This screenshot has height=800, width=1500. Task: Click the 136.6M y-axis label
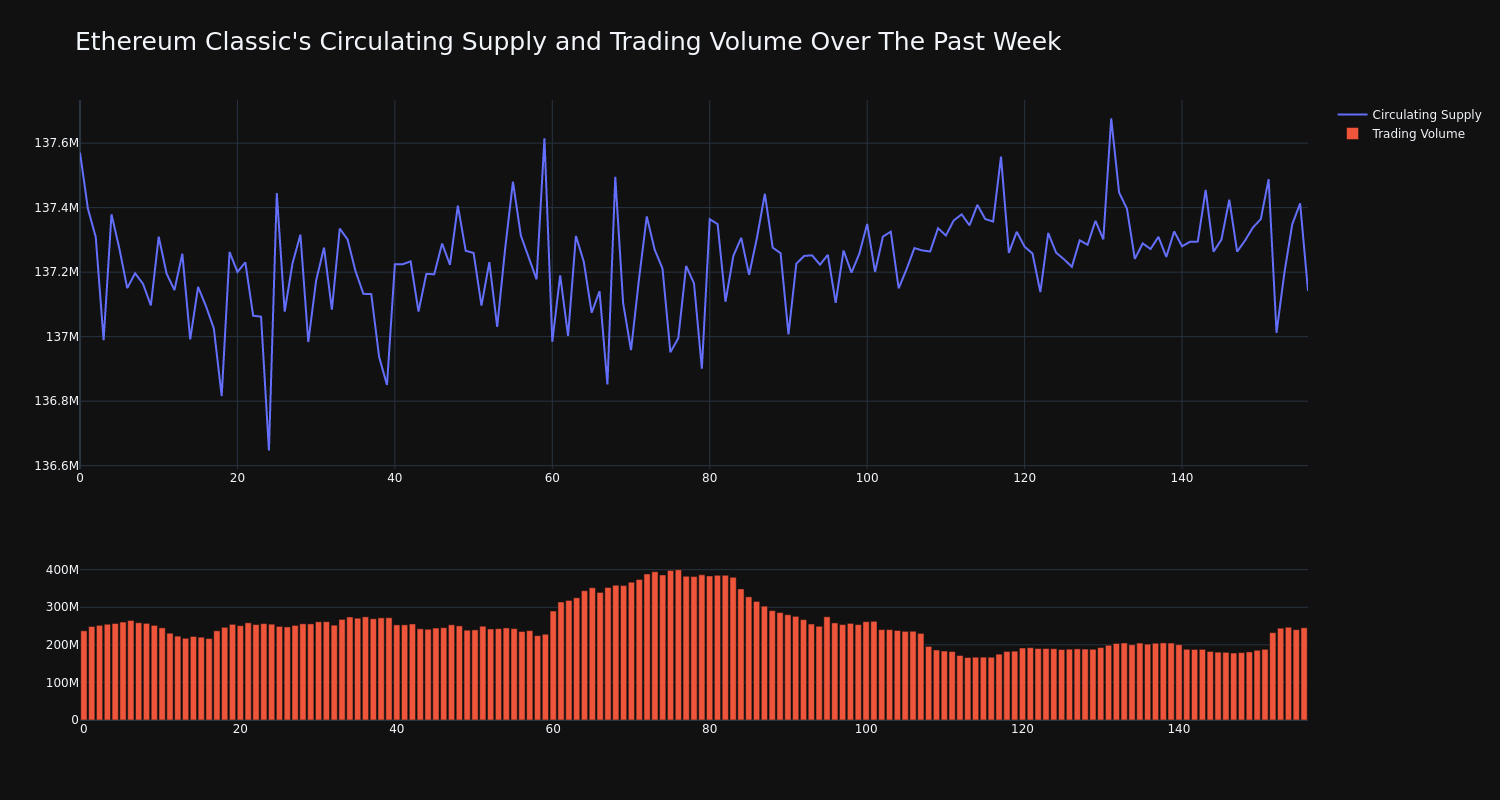tap(56, 466)
